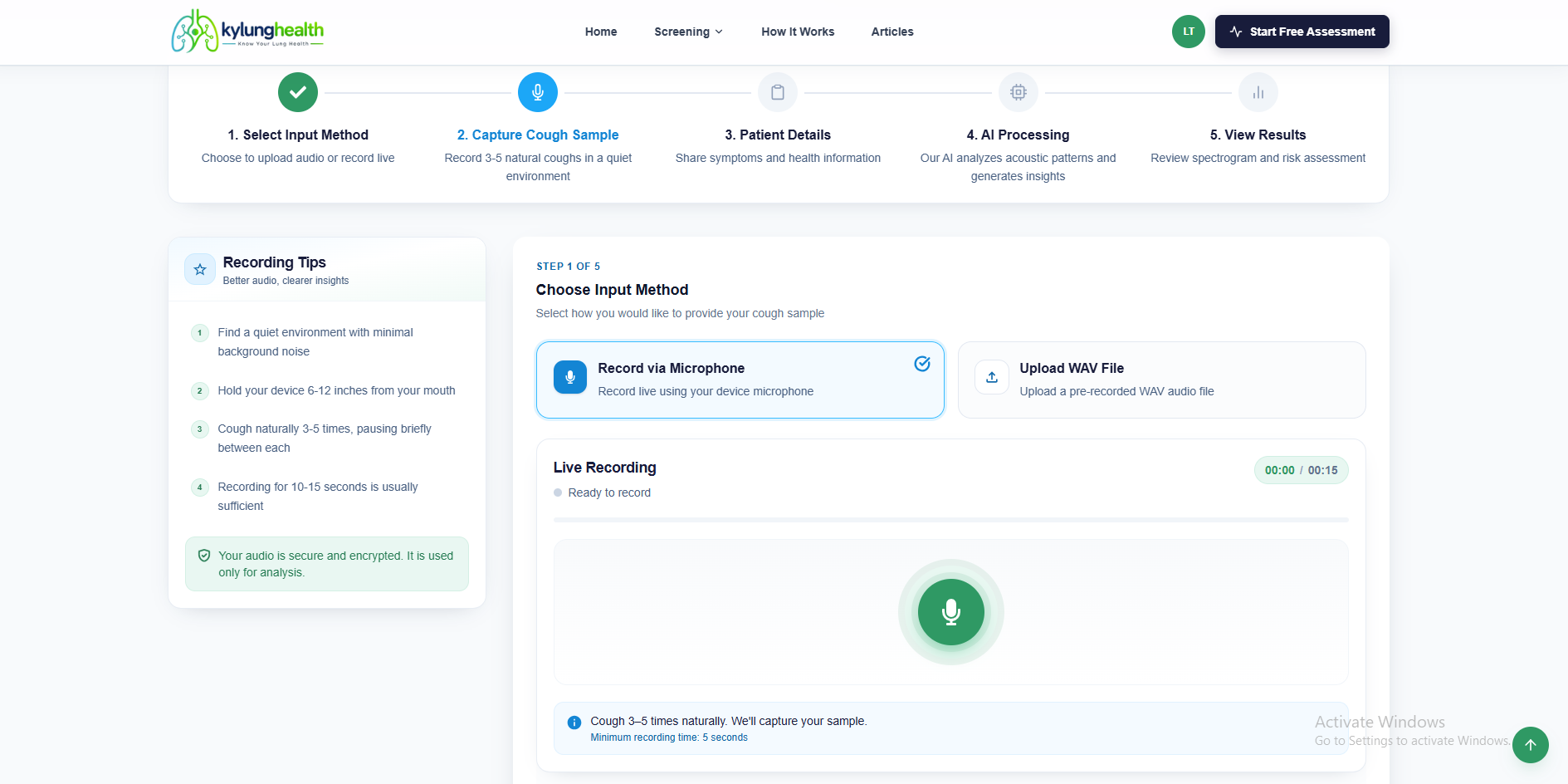1568x784 pixels.
Task: Click the 'Choose Input Method' heading
Action: 612,290
